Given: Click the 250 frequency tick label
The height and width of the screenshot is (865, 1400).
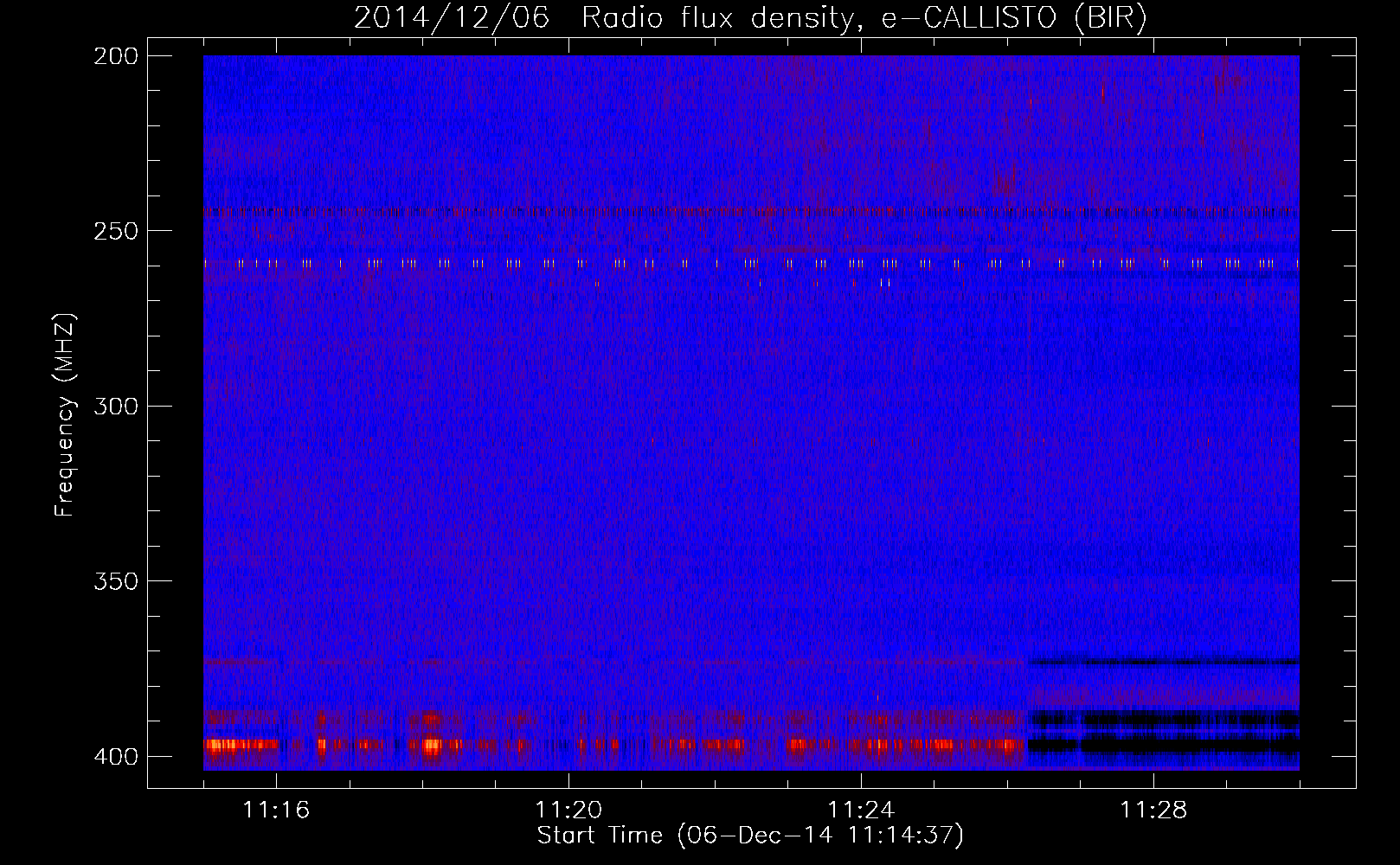Looking at the screenshot, I should coord(116,231).
